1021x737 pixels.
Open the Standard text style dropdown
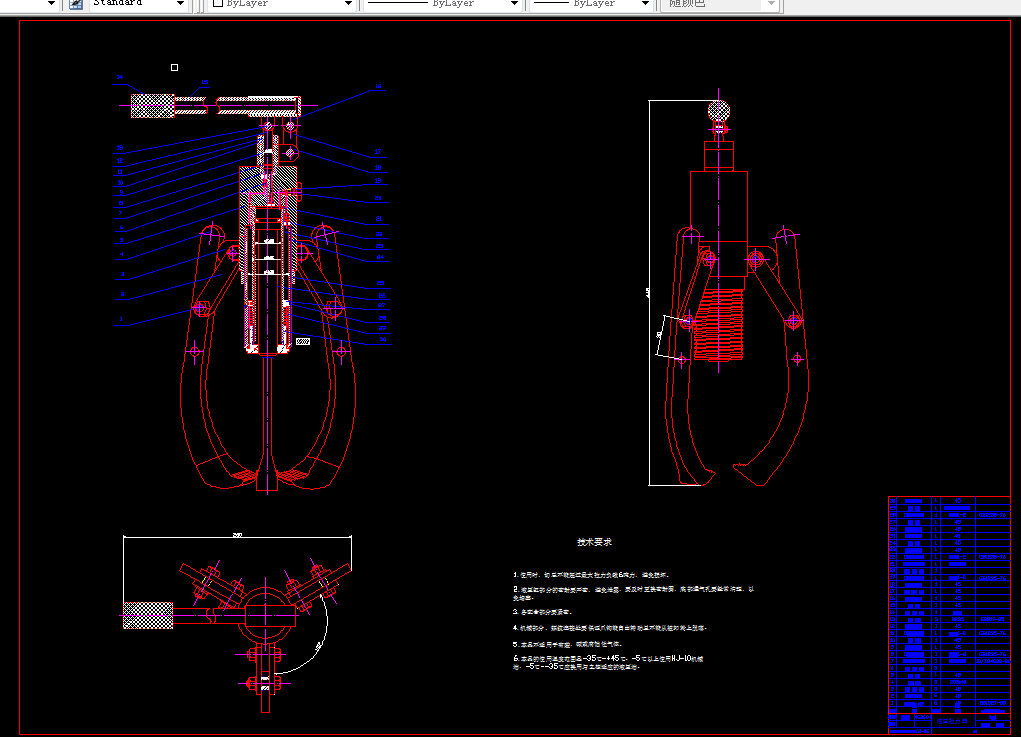[180, 4]
